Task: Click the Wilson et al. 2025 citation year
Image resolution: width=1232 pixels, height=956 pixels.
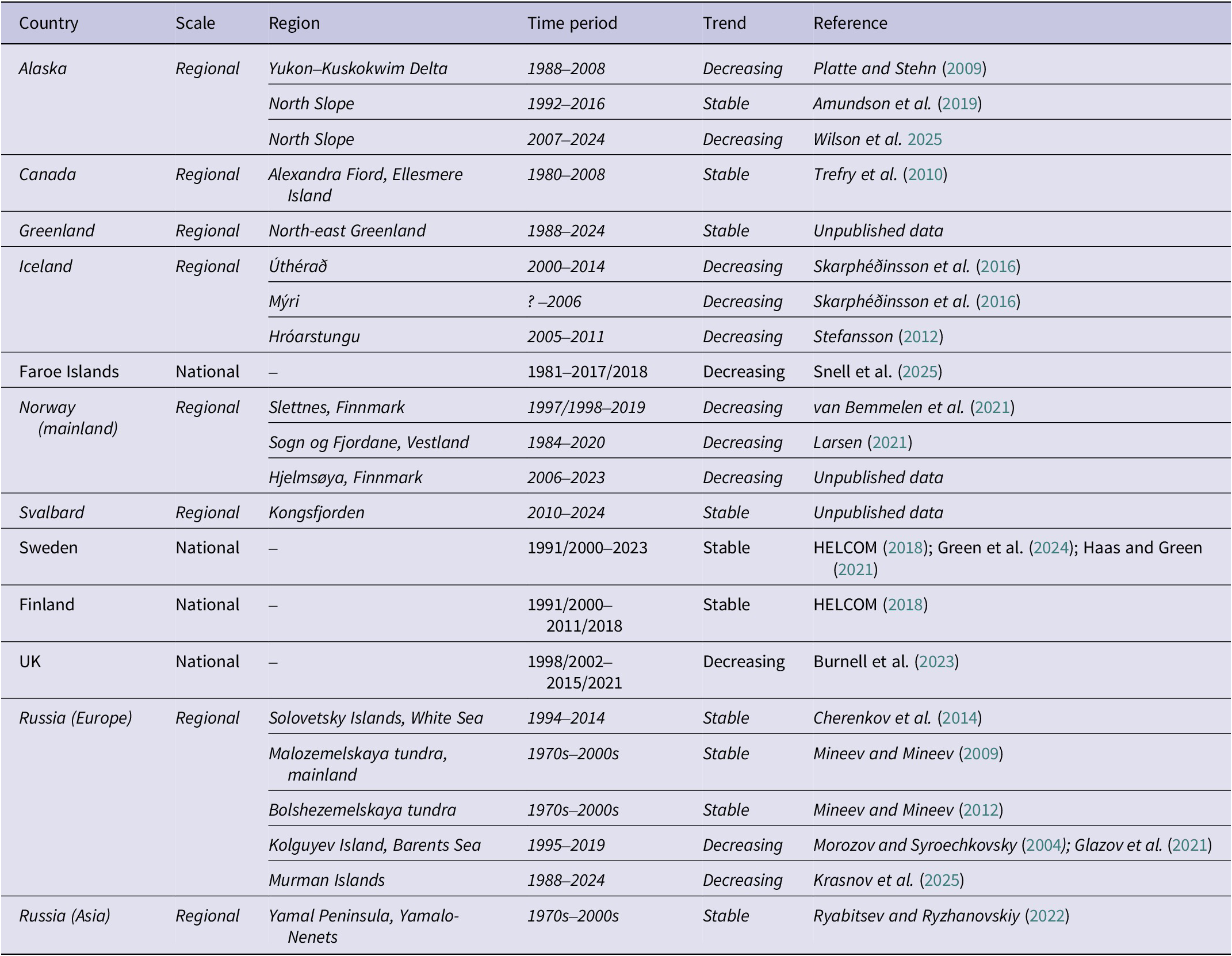Action: pyautogui.click(x=924, y=139)
